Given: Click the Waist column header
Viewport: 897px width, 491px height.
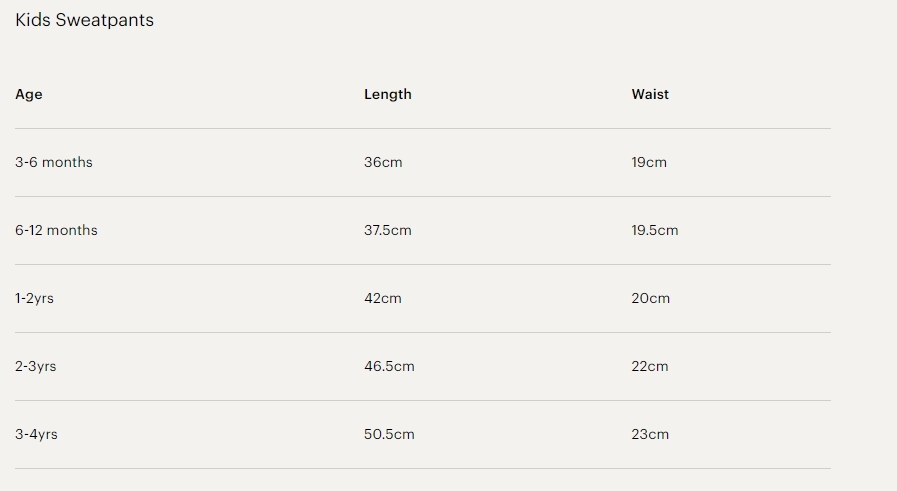Looking at the screenshot, I should point(650,94).
